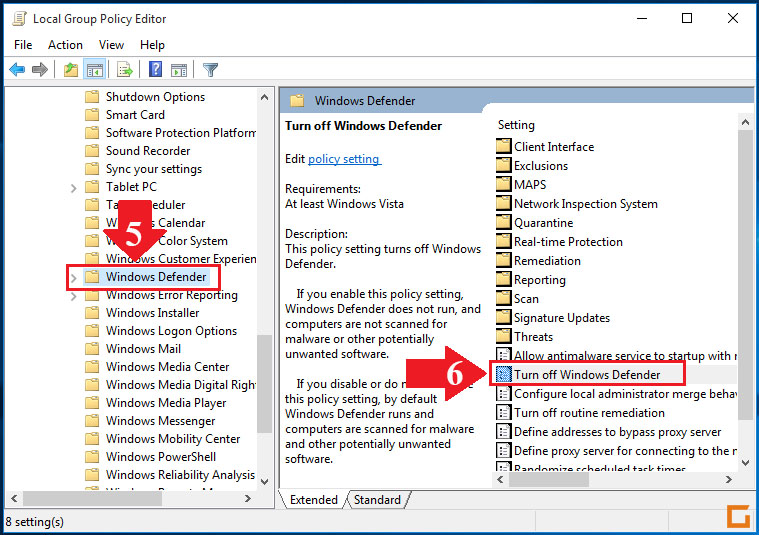Viewport: 759px width, 535px height.
Task: Click the Real-time Protection folder icon
Action: (x=503, y=241)
